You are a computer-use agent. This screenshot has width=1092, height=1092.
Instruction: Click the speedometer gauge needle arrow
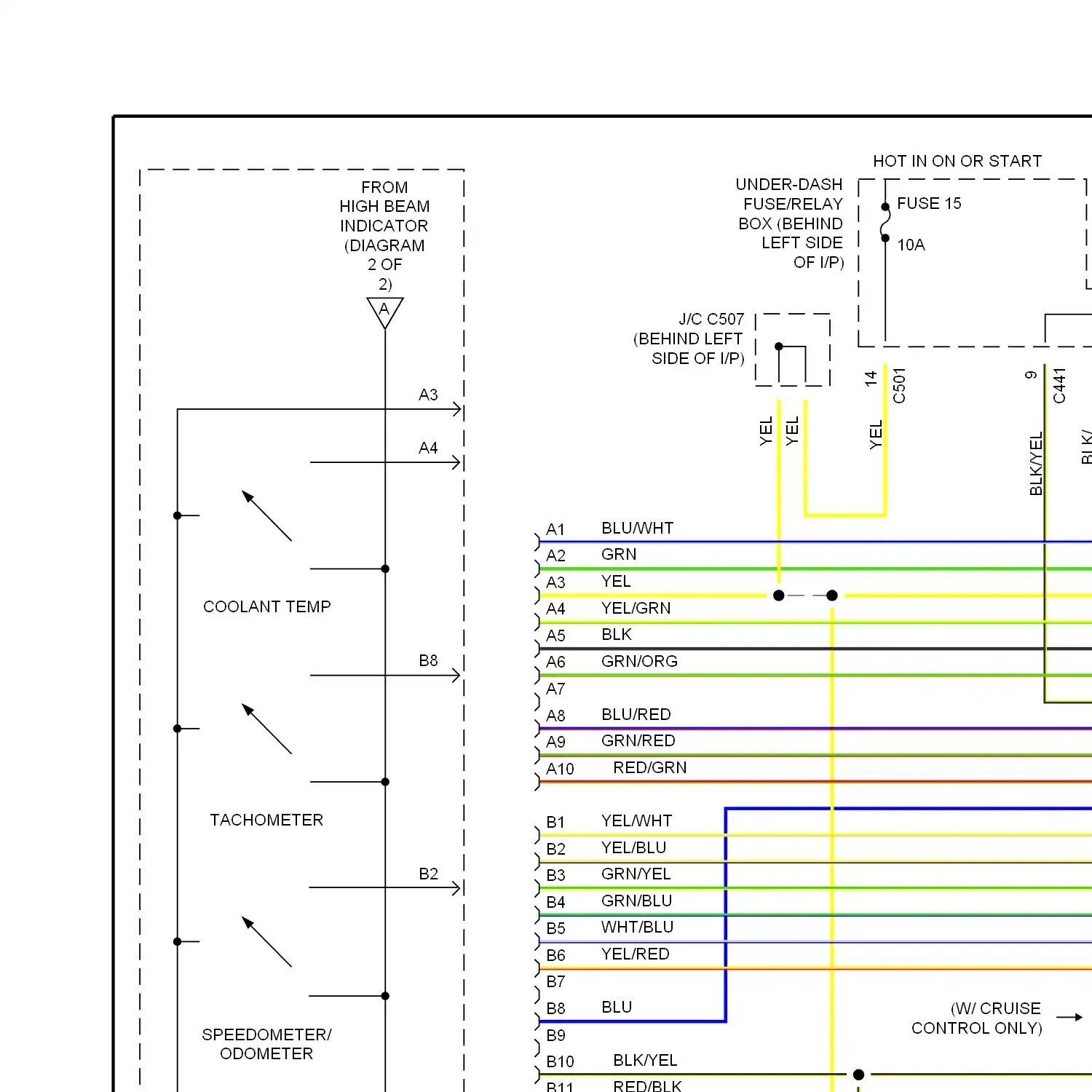pyautogui.click(x=266, y=942)
